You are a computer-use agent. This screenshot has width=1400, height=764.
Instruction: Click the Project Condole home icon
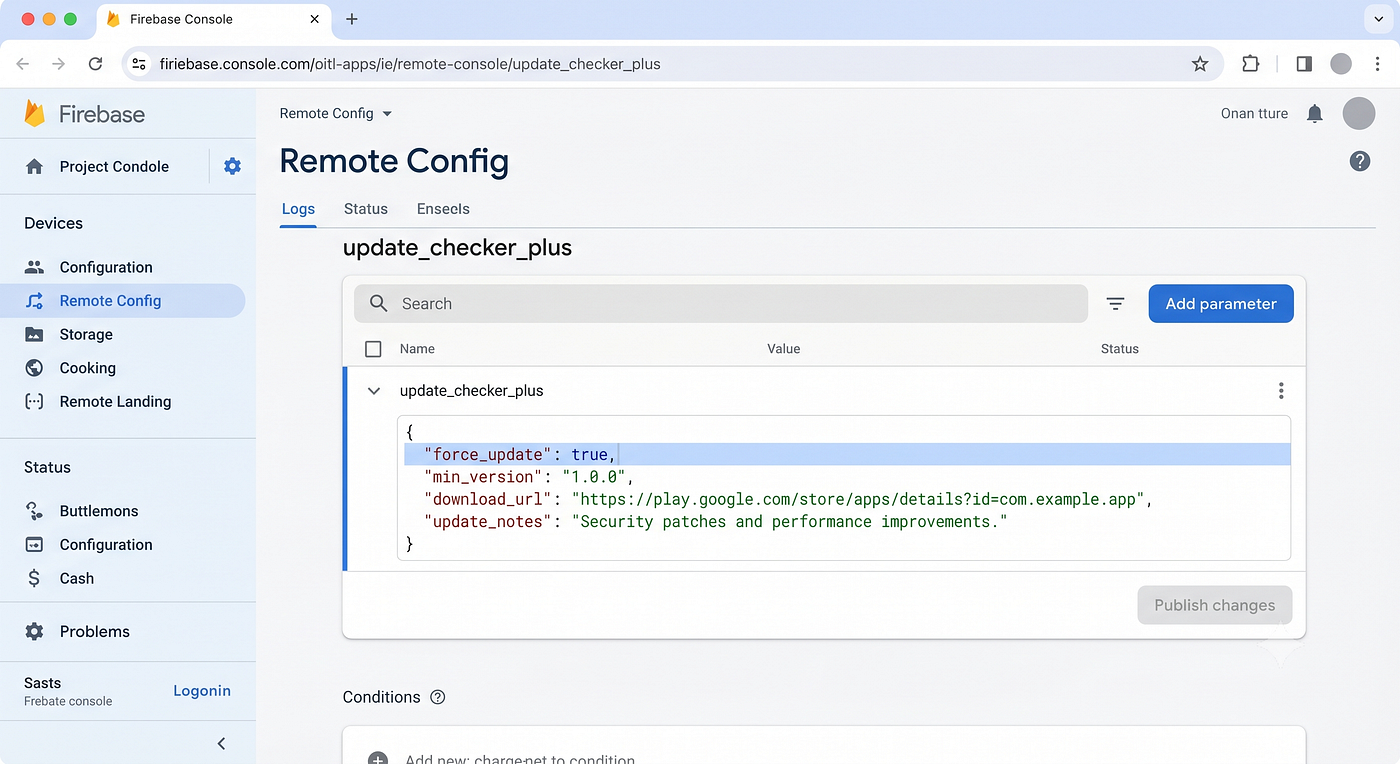(35, 166)
